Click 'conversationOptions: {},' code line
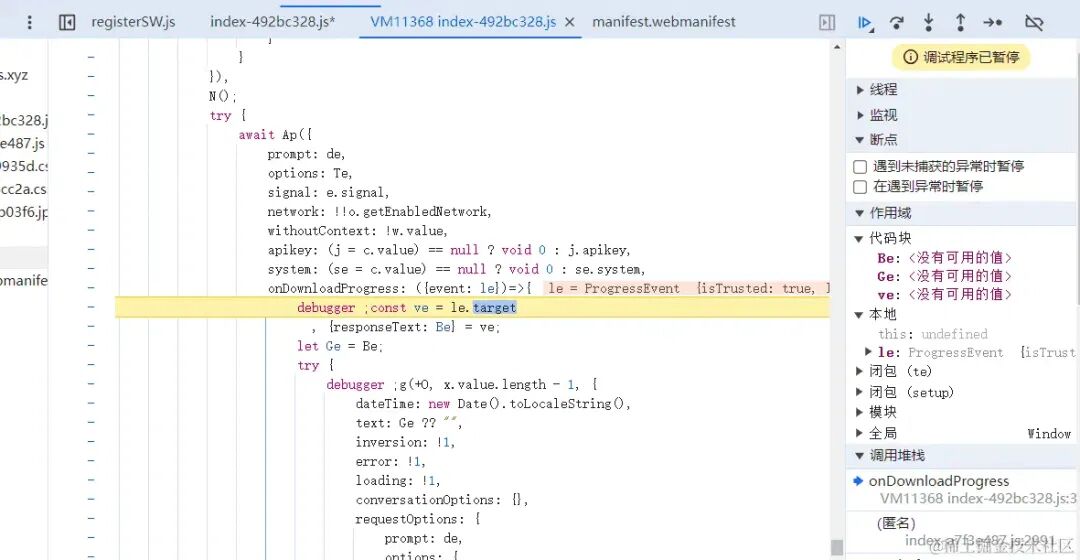Viewport: 1080px width, 560px height. coord(442,500)
